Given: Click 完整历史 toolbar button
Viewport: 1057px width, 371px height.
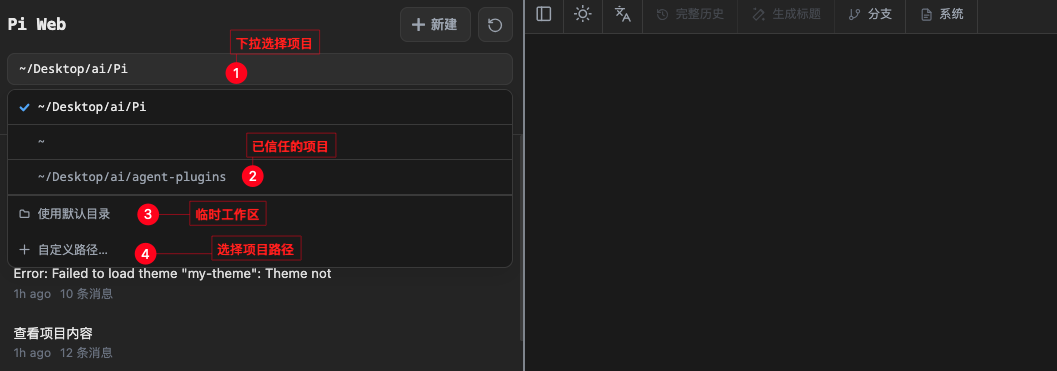Looking at the screenshot, I should [690, 14].
